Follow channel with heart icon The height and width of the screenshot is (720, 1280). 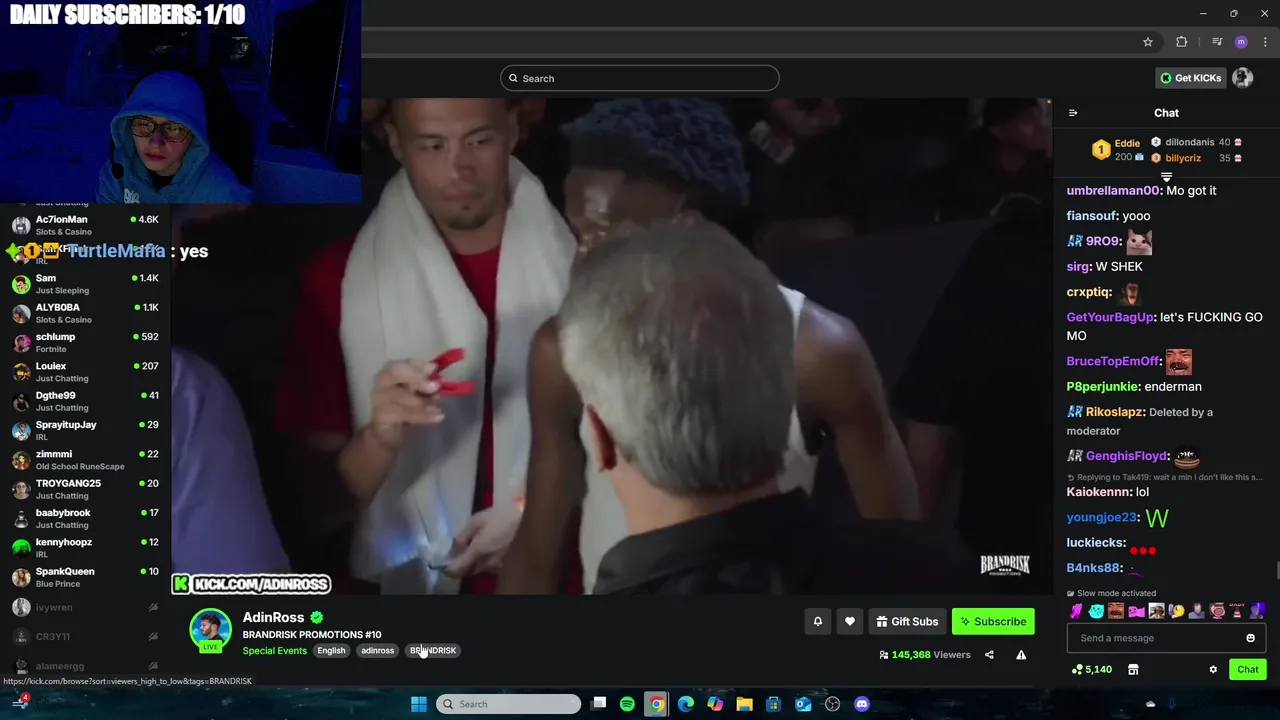pos(849,621)
